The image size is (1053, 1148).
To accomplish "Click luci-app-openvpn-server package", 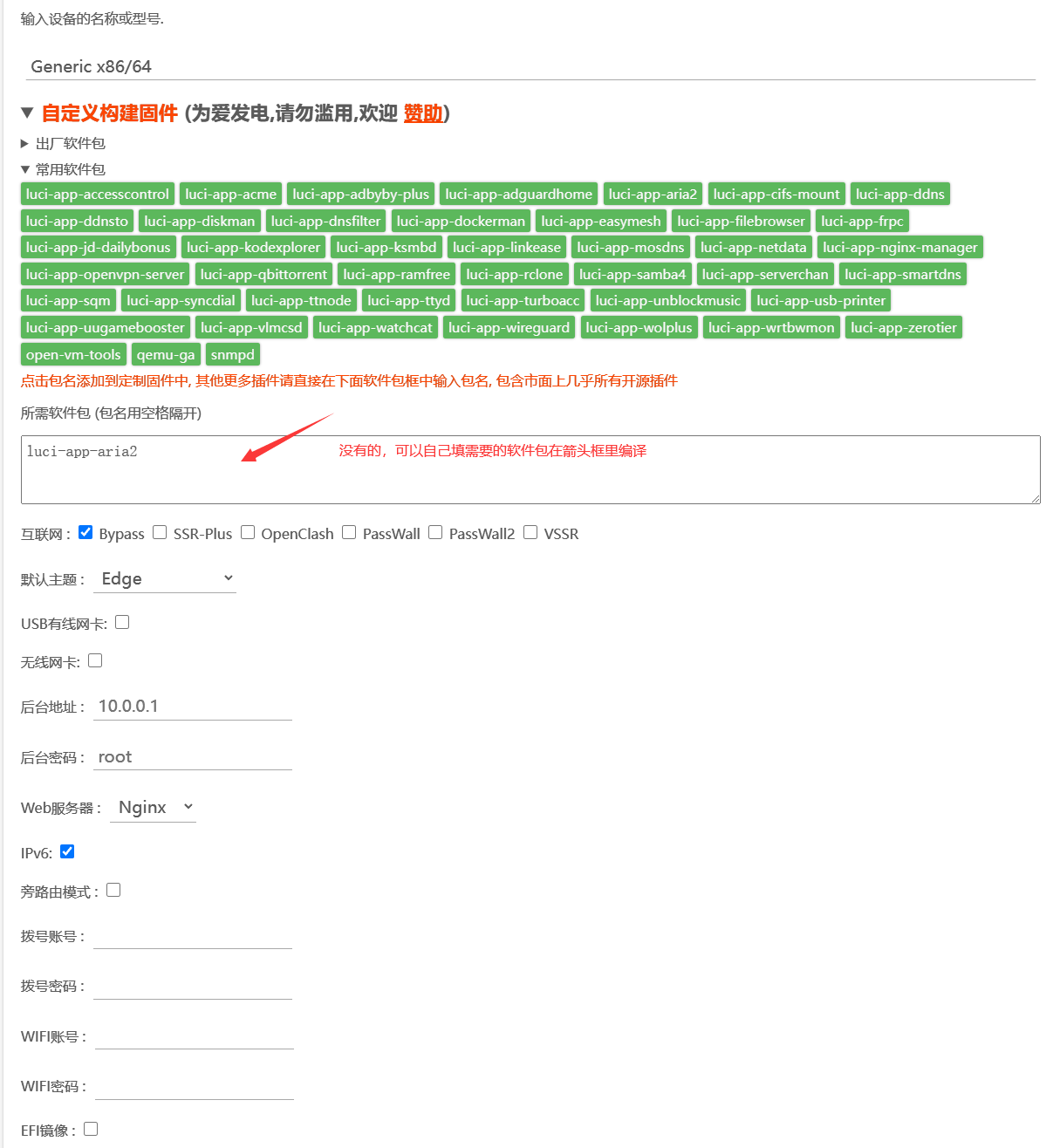I will click(106, 274).
